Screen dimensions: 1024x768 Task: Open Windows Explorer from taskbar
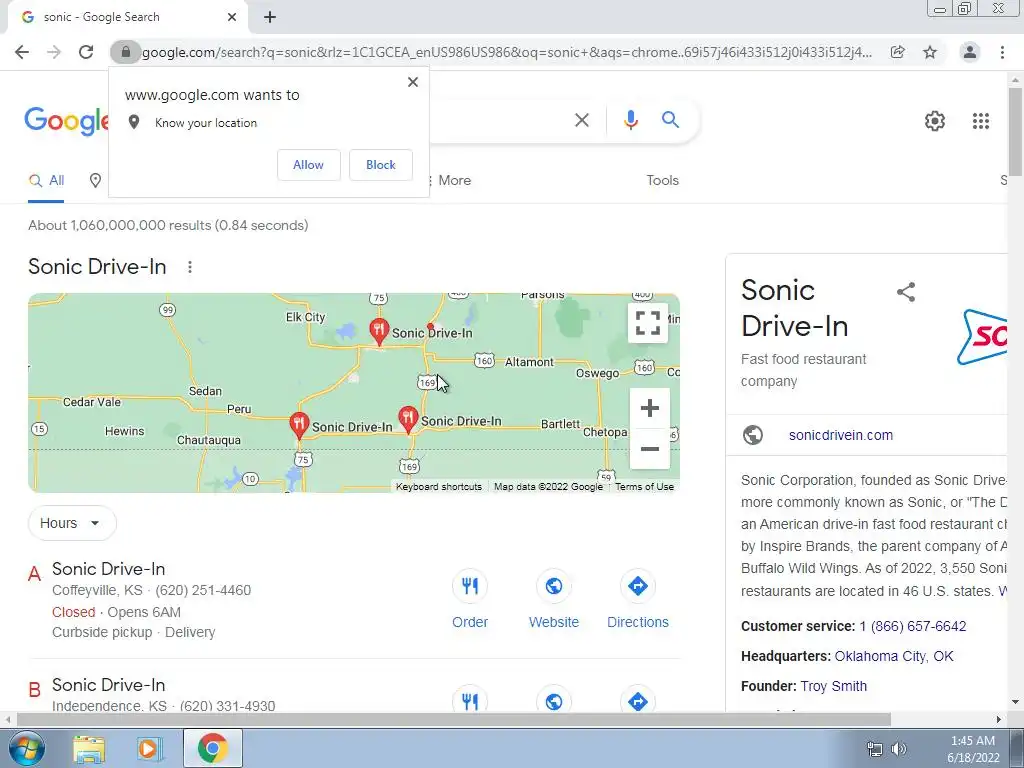[x=89, y=748]
